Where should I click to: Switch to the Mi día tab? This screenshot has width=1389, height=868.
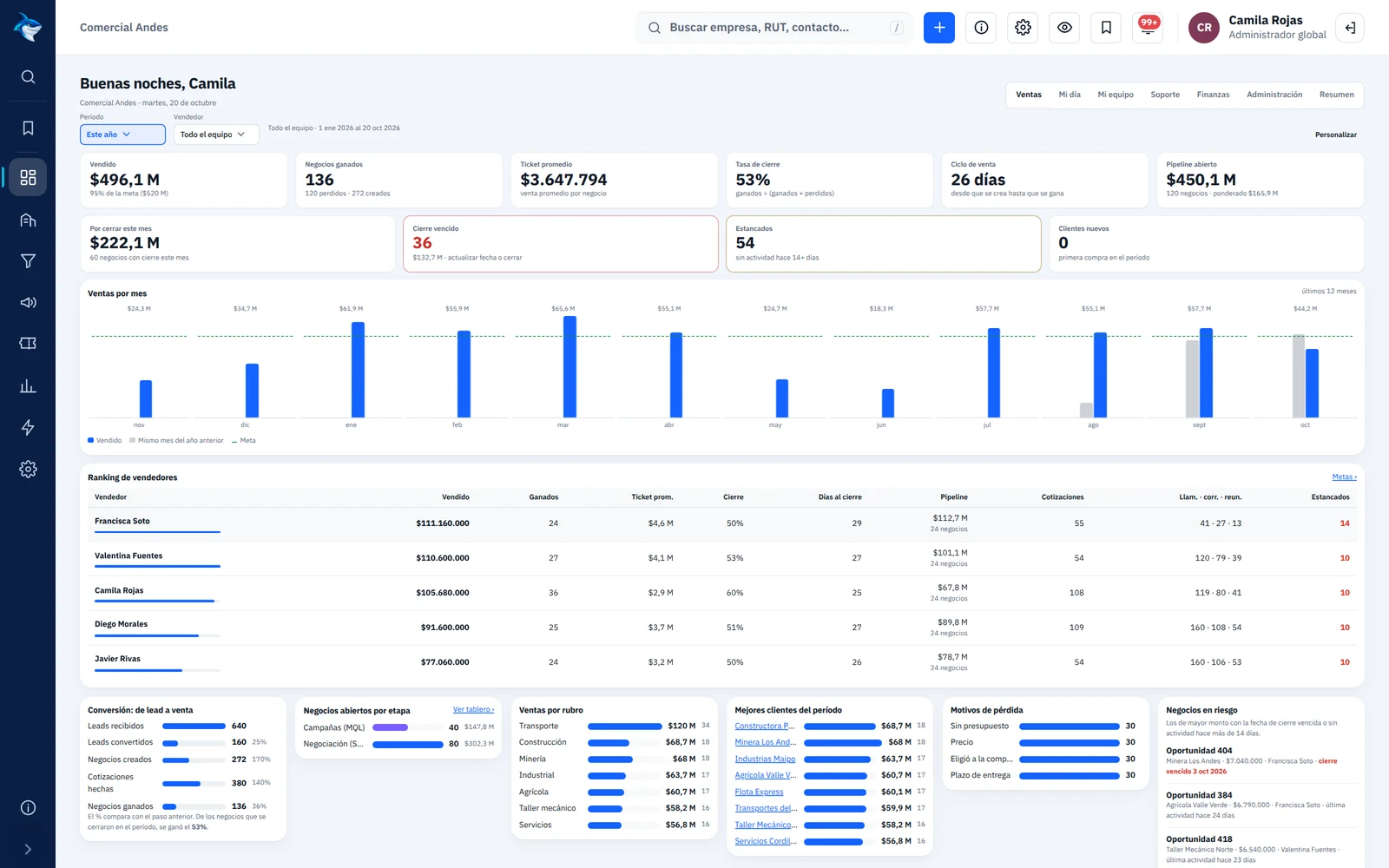click(x=1070, y=95)
